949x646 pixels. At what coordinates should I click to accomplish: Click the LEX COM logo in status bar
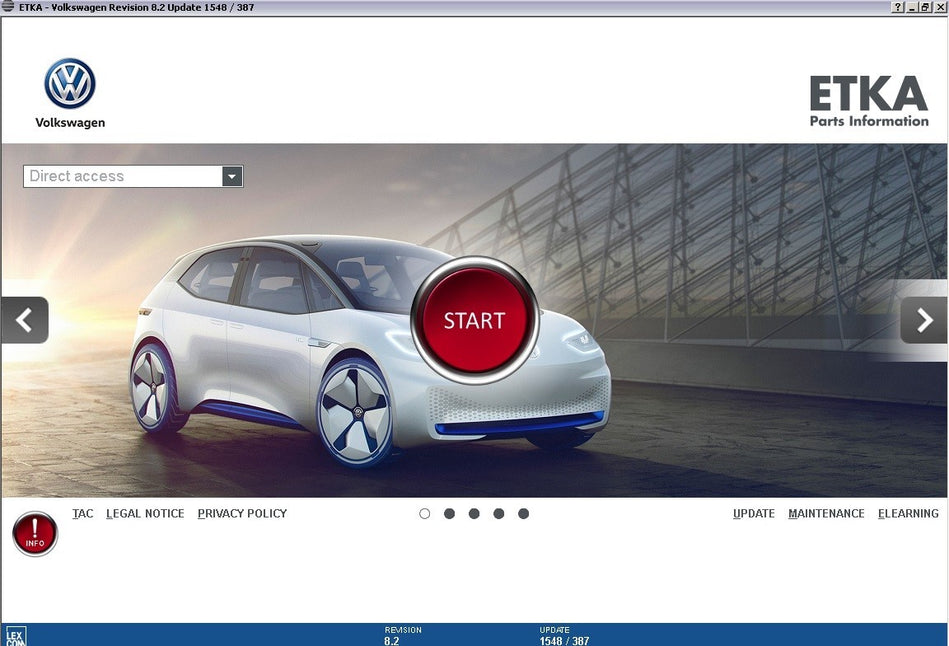click(x=15, y=636)
